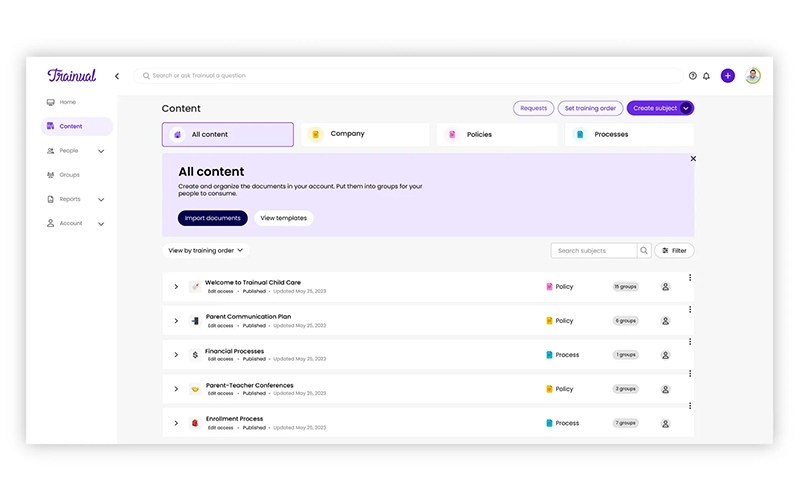The width and height of the screenshot is (800, 500).
Task: Expand the People chevron
Action: pyautogui.click(x=101, y=151)
